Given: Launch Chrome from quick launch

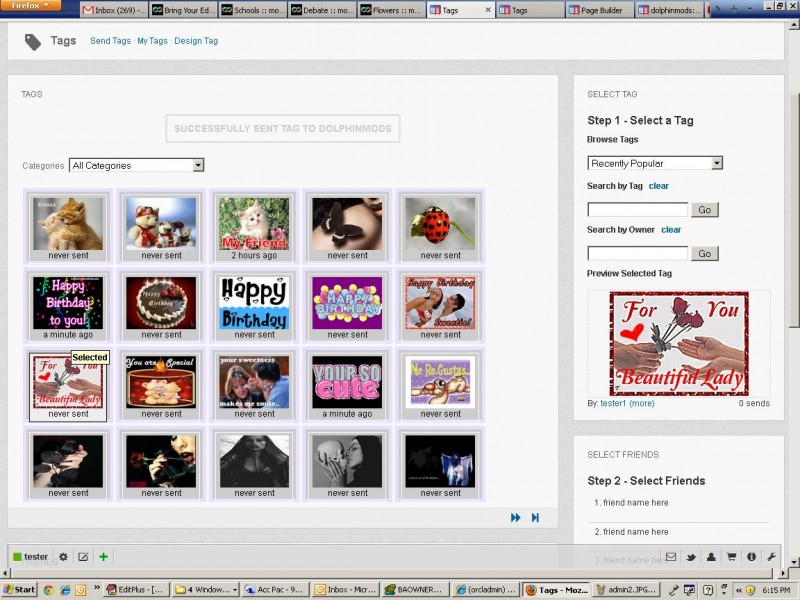Looking at the screenshot, I should 48,590.
